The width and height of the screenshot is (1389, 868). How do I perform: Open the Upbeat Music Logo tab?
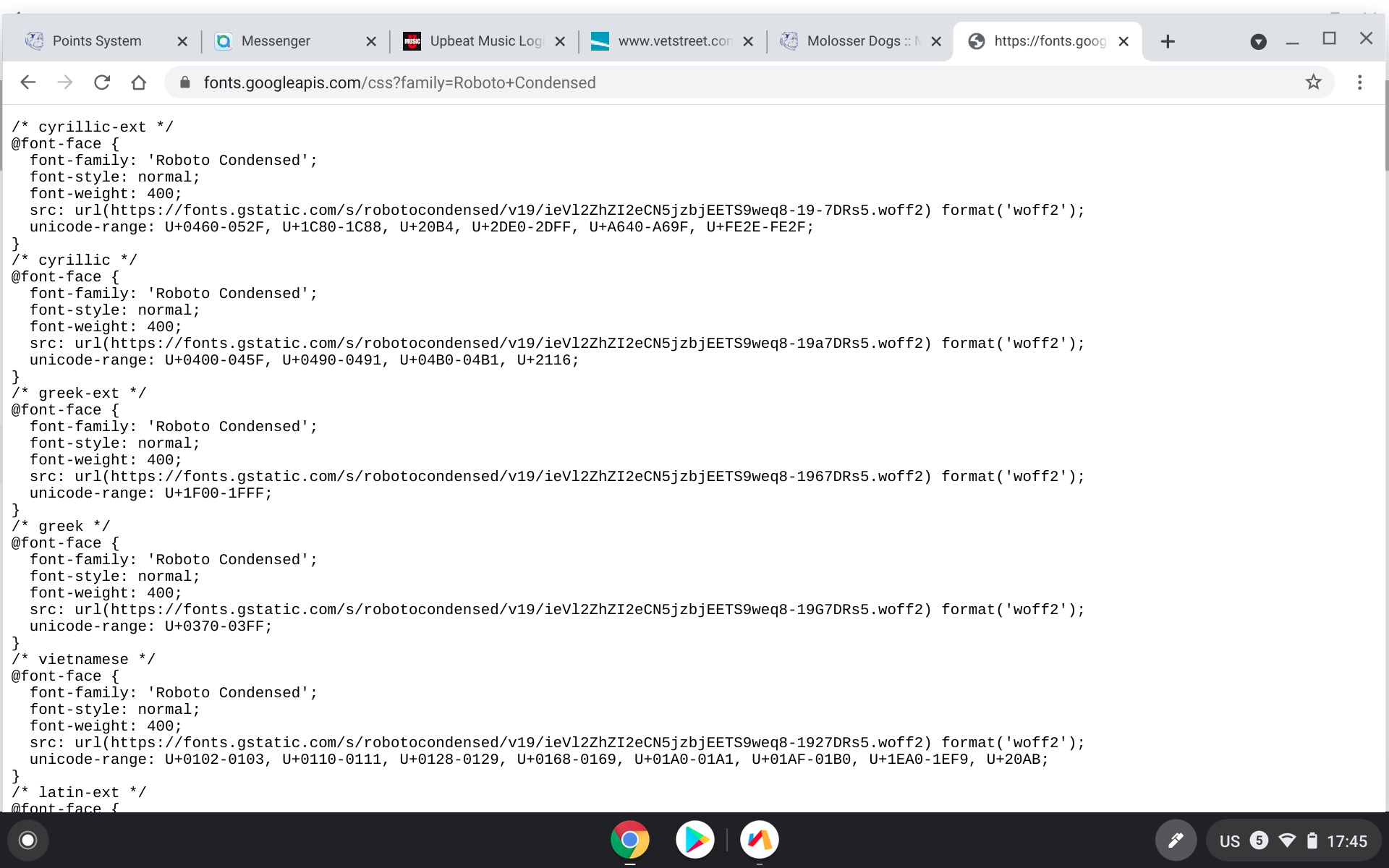click(486, 41)
